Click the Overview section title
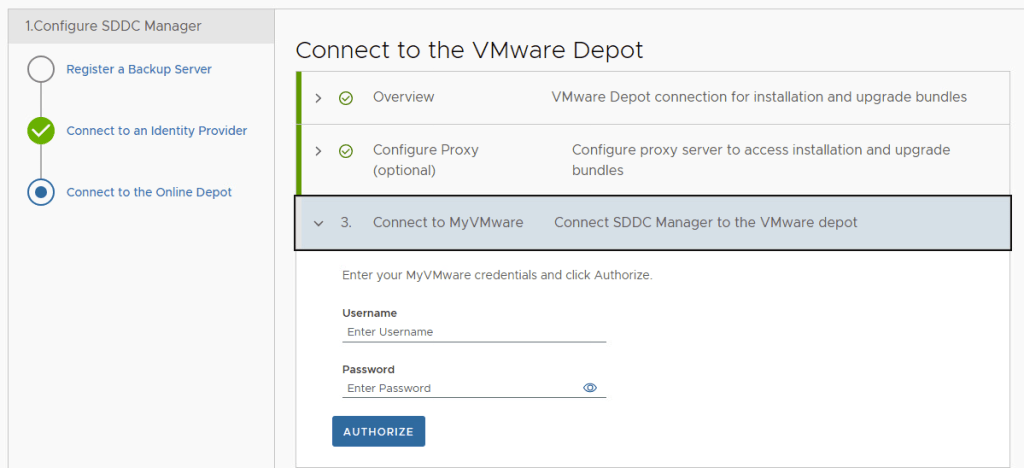 (403, 97)
